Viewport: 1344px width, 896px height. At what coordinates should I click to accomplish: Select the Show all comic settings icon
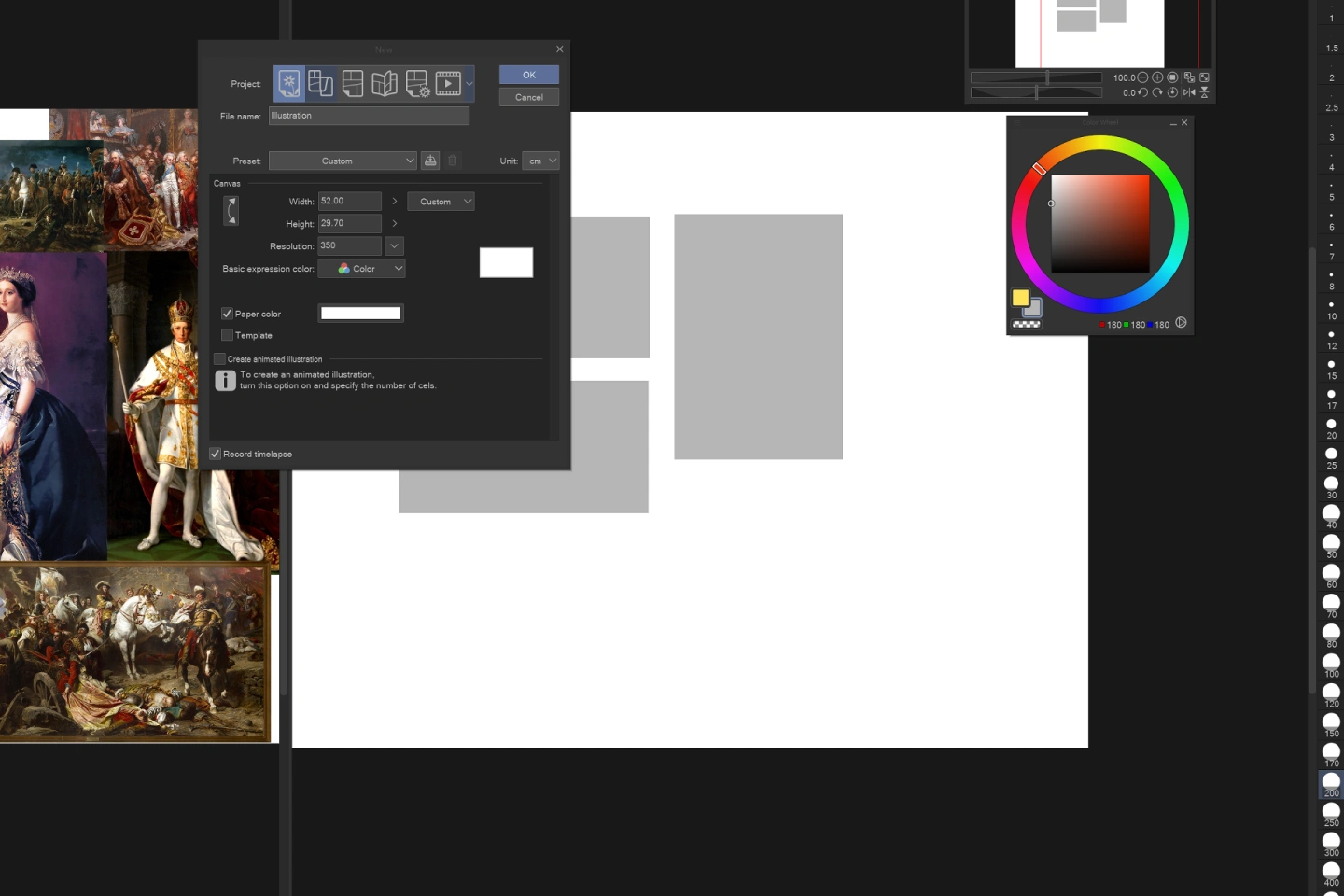[x=416, y=83]
